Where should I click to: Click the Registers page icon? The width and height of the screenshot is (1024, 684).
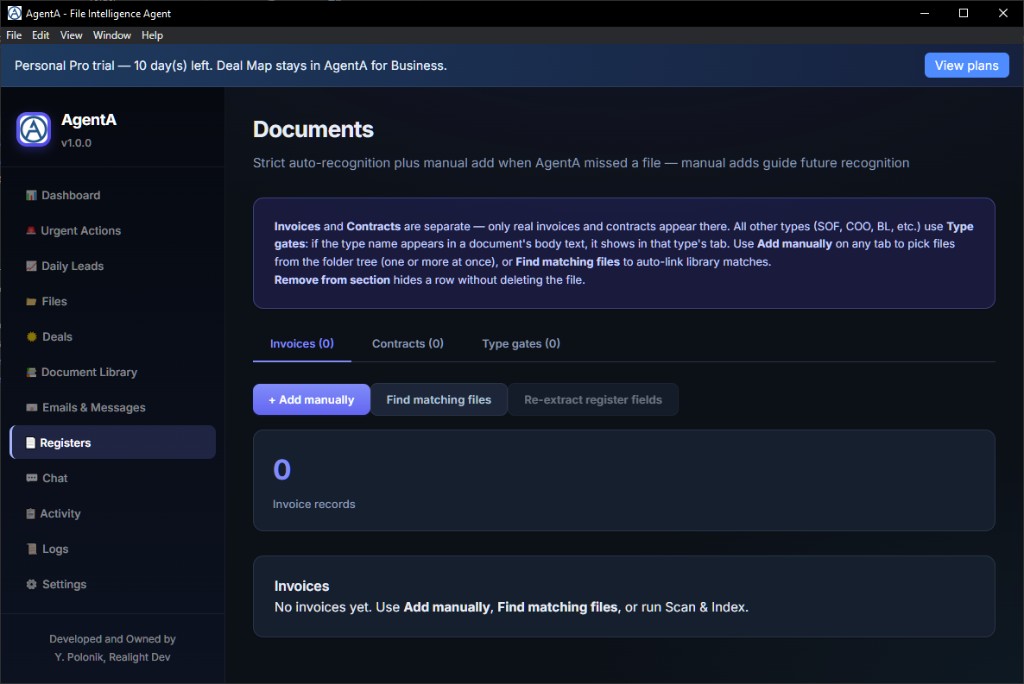tap(30, 443)
